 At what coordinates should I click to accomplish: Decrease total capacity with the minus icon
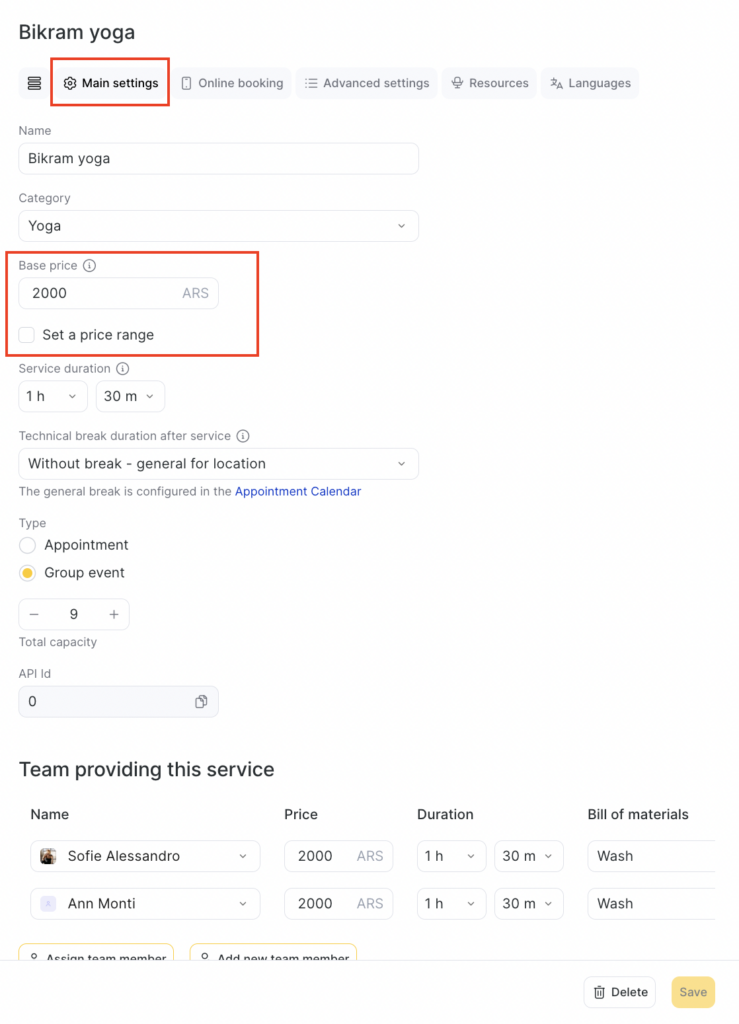[35, 614]
